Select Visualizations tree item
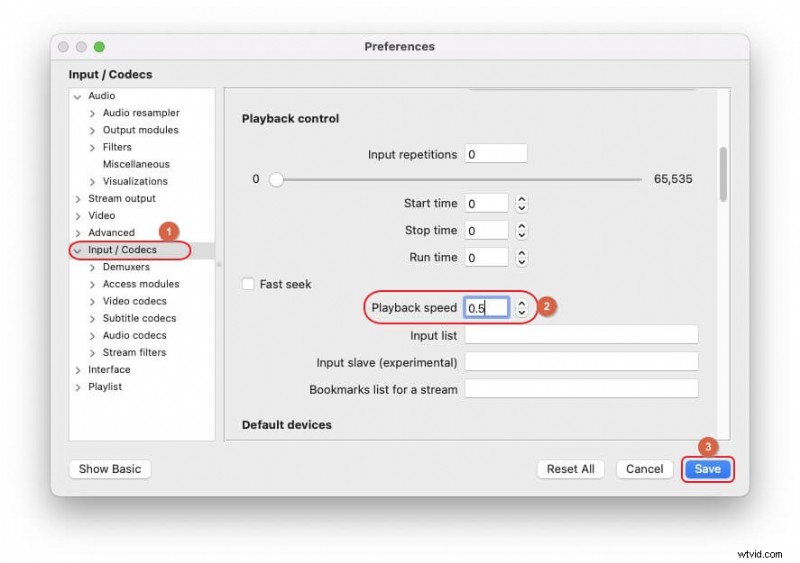The width and height of the screenshot is (800, 563). [x=135, y=181]
